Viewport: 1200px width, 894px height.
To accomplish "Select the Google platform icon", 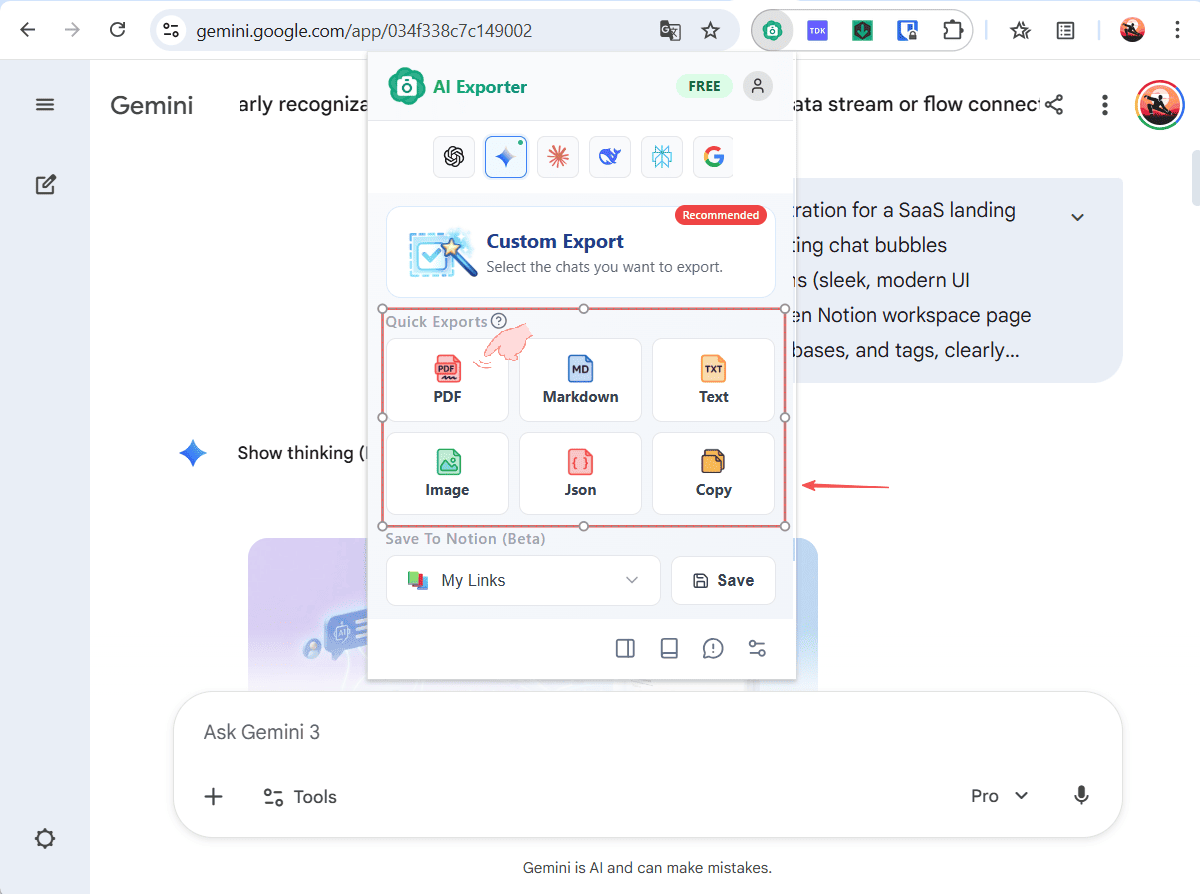I will [713, 157].
